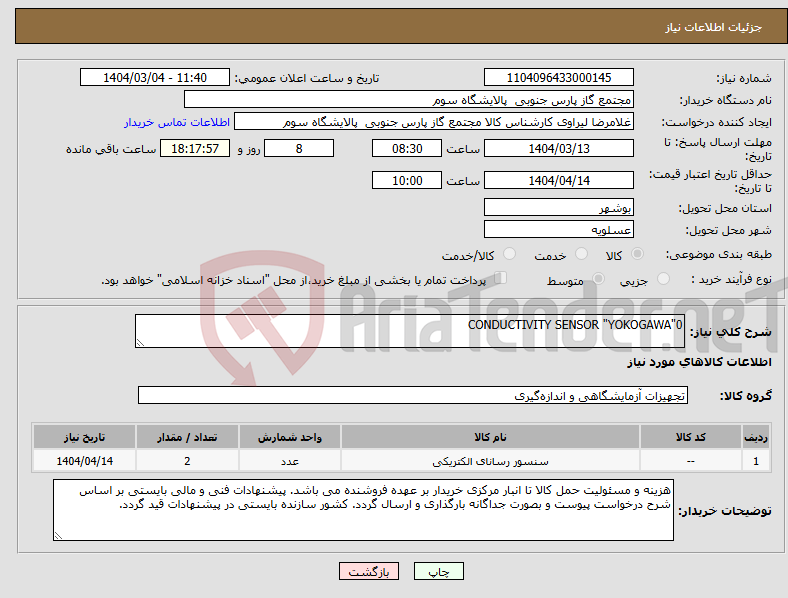Viewport: 788px width, 598px height.
Task: Click the buyer notes resize grip
Action: coord(58,536)
